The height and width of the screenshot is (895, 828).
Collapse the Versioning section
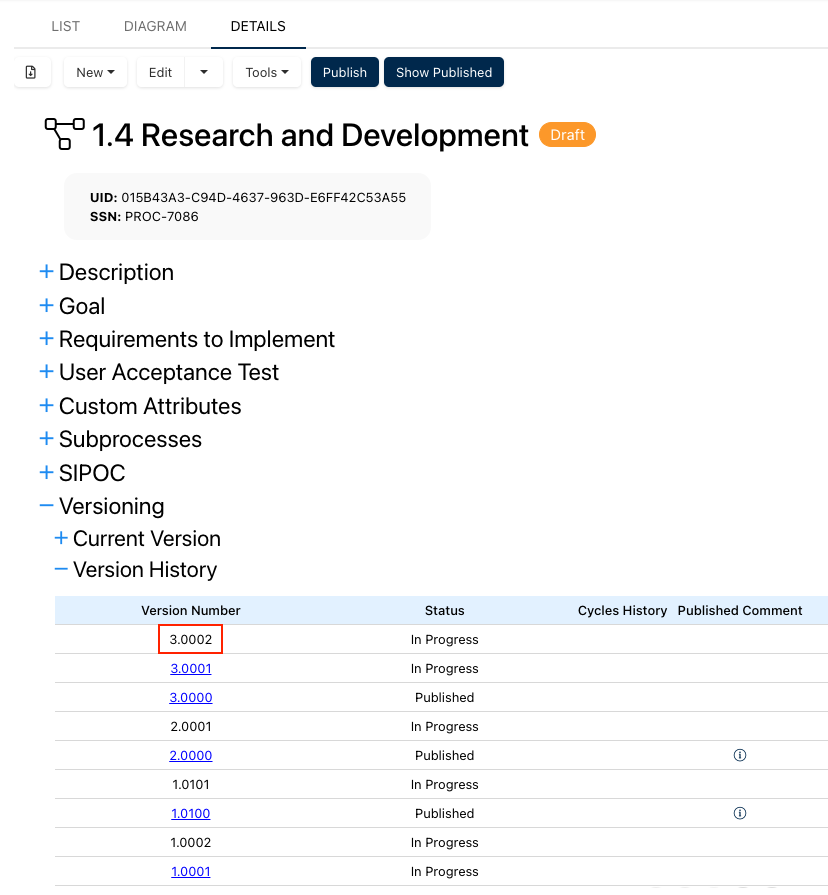(x=46, y=506)
